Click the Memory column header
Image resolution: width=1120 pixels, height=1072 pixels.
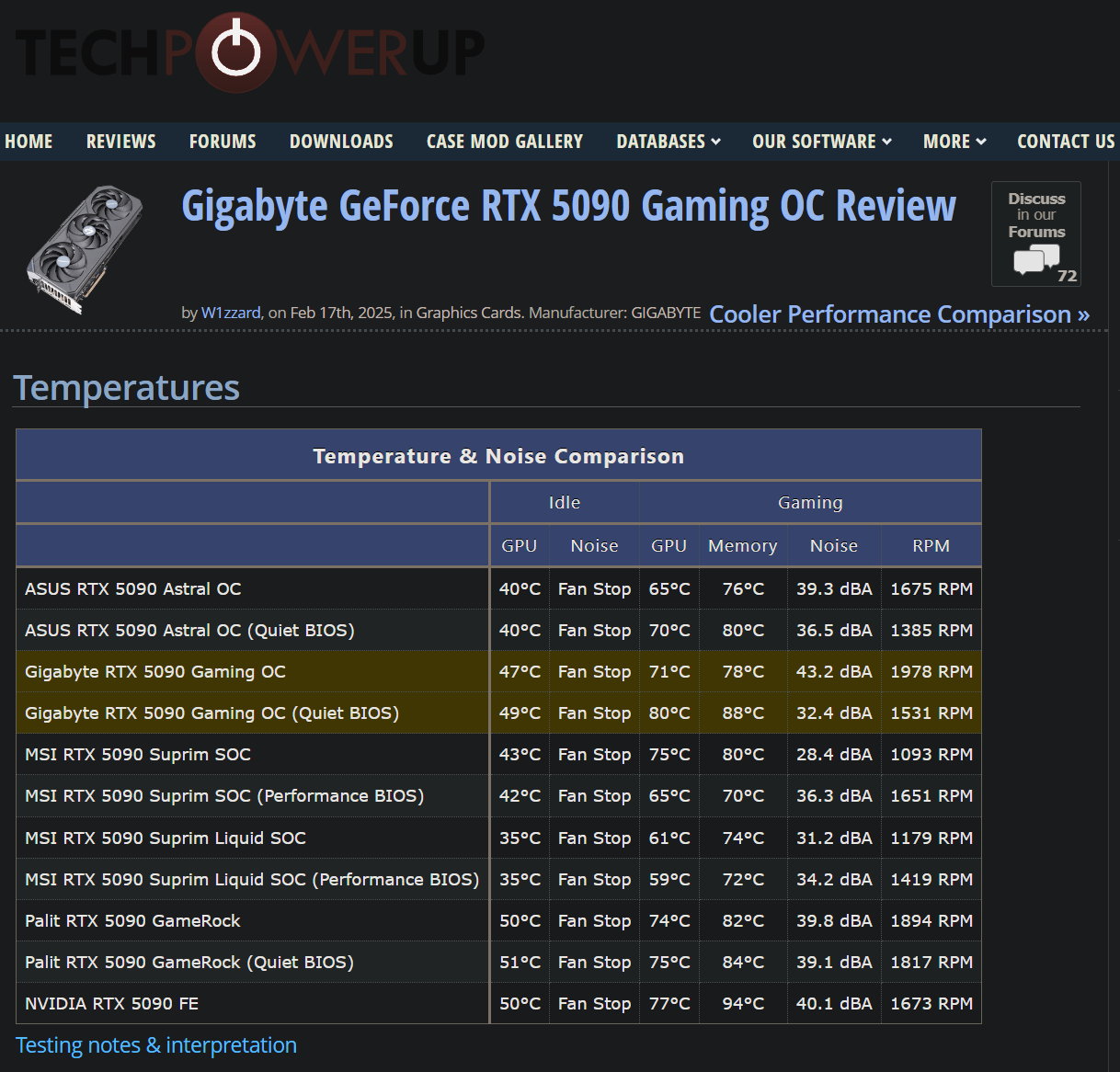tap(743, 545)
